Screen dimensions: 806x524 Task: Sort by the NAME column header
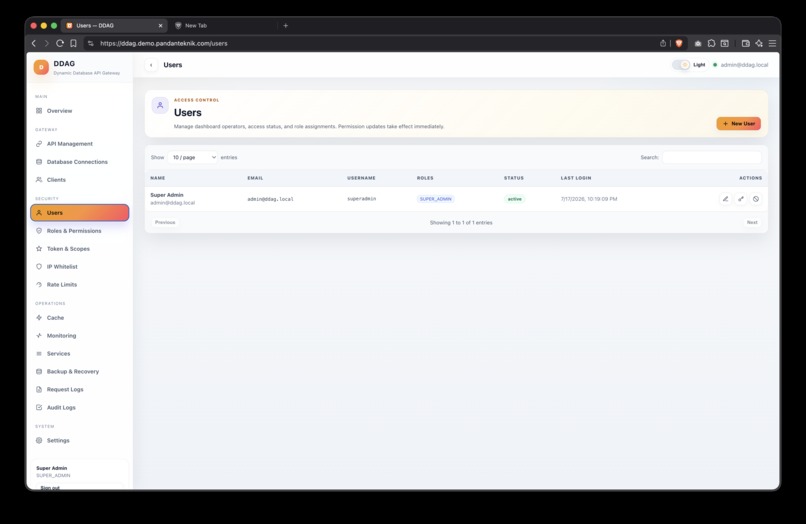point(158,178)
